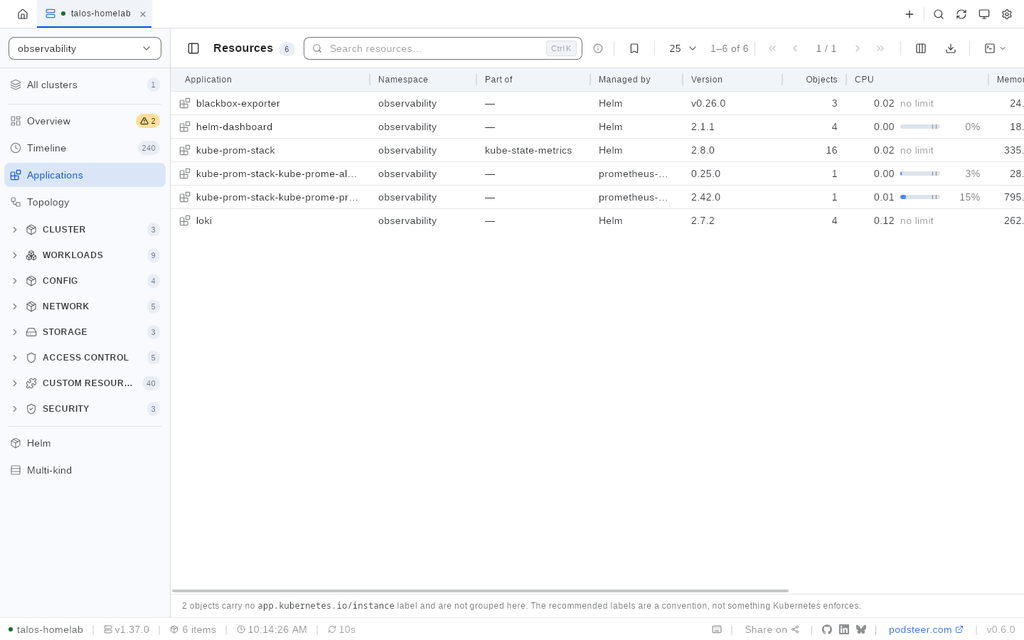1024x640 pixels.
Task: Focus the Search resources field
Action: coord(443,48)
